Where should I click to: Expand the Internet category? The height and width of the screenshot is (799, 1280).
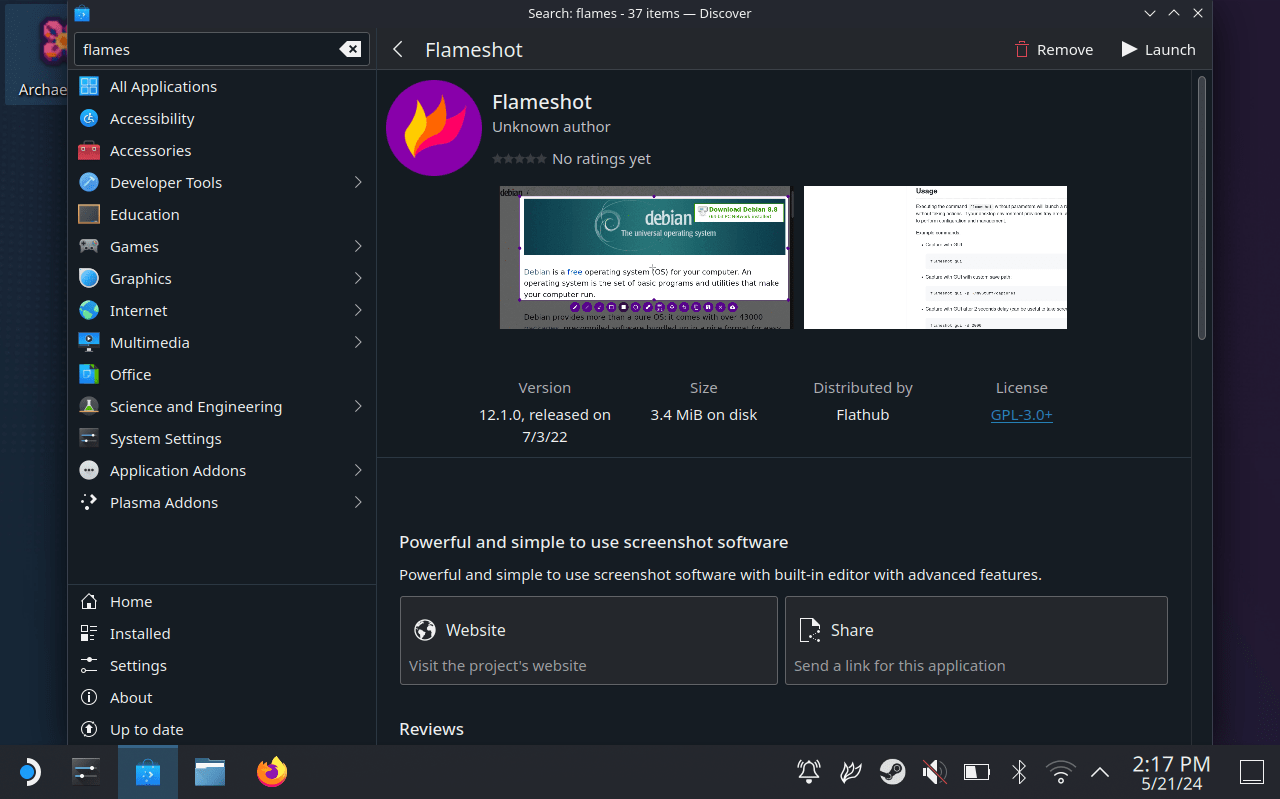pos(358,310)
